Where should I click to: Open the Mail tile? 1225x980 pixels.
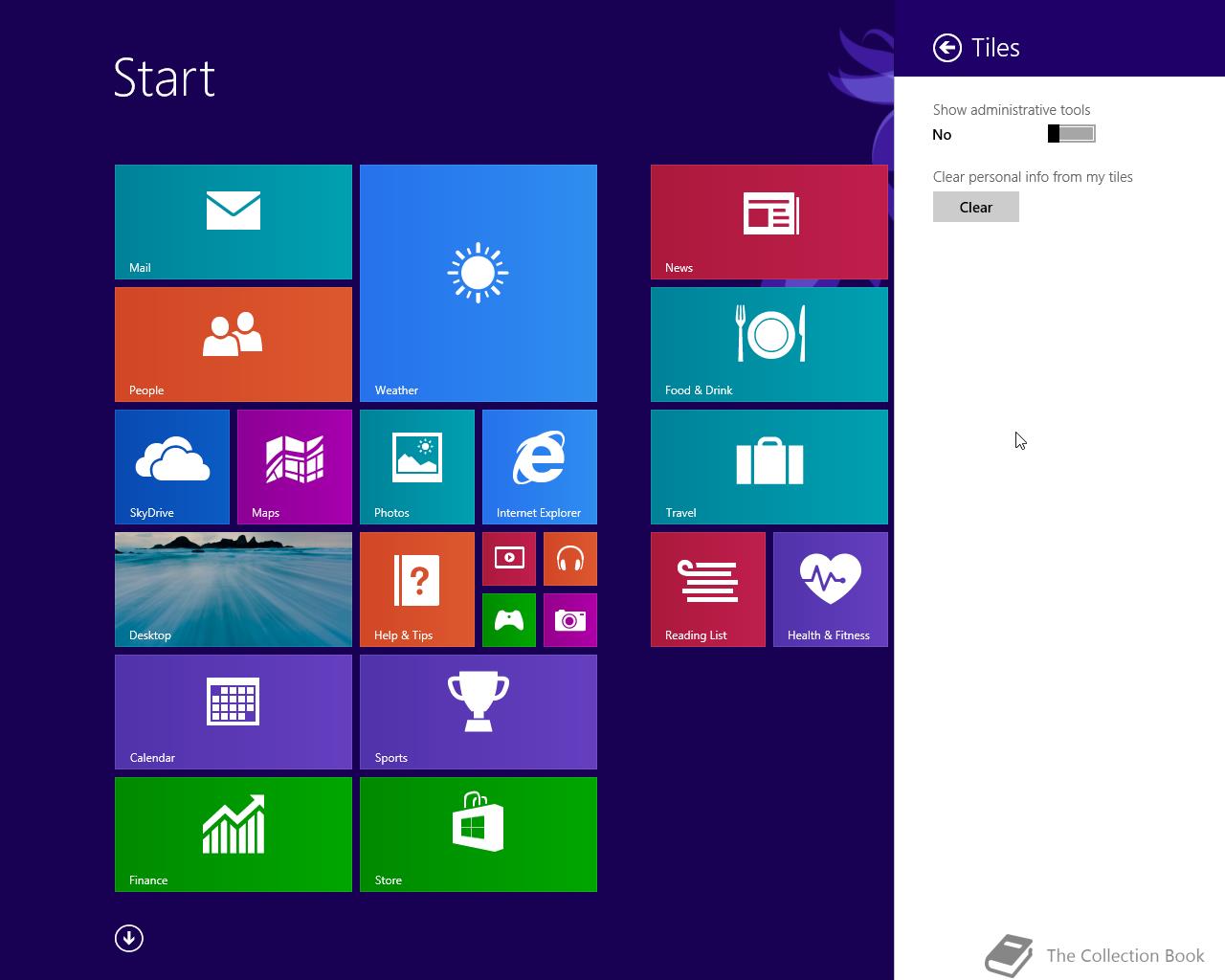tap(234, 222)
